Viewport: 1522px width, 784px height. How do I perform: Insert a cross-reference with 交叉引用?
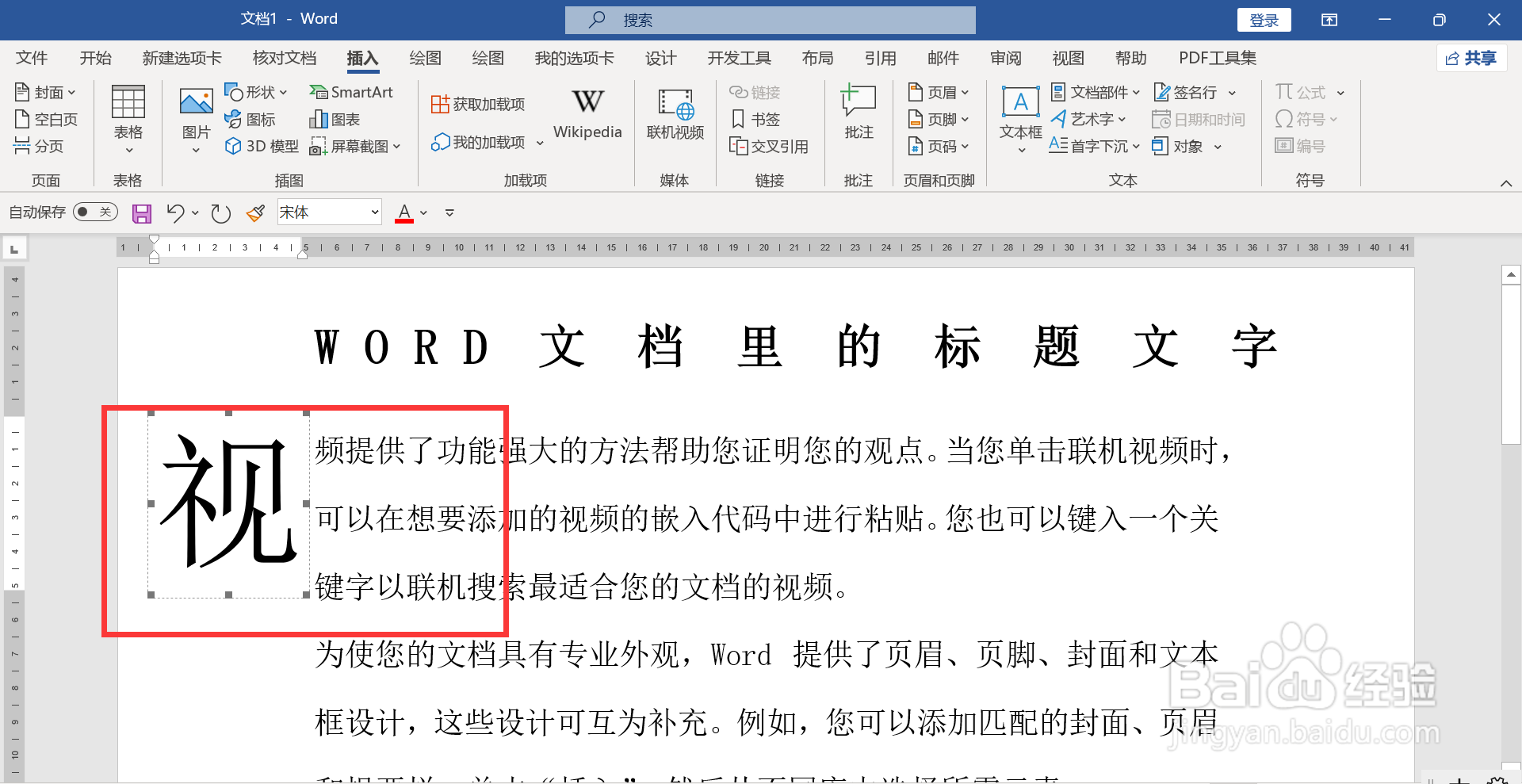point(770,146)
